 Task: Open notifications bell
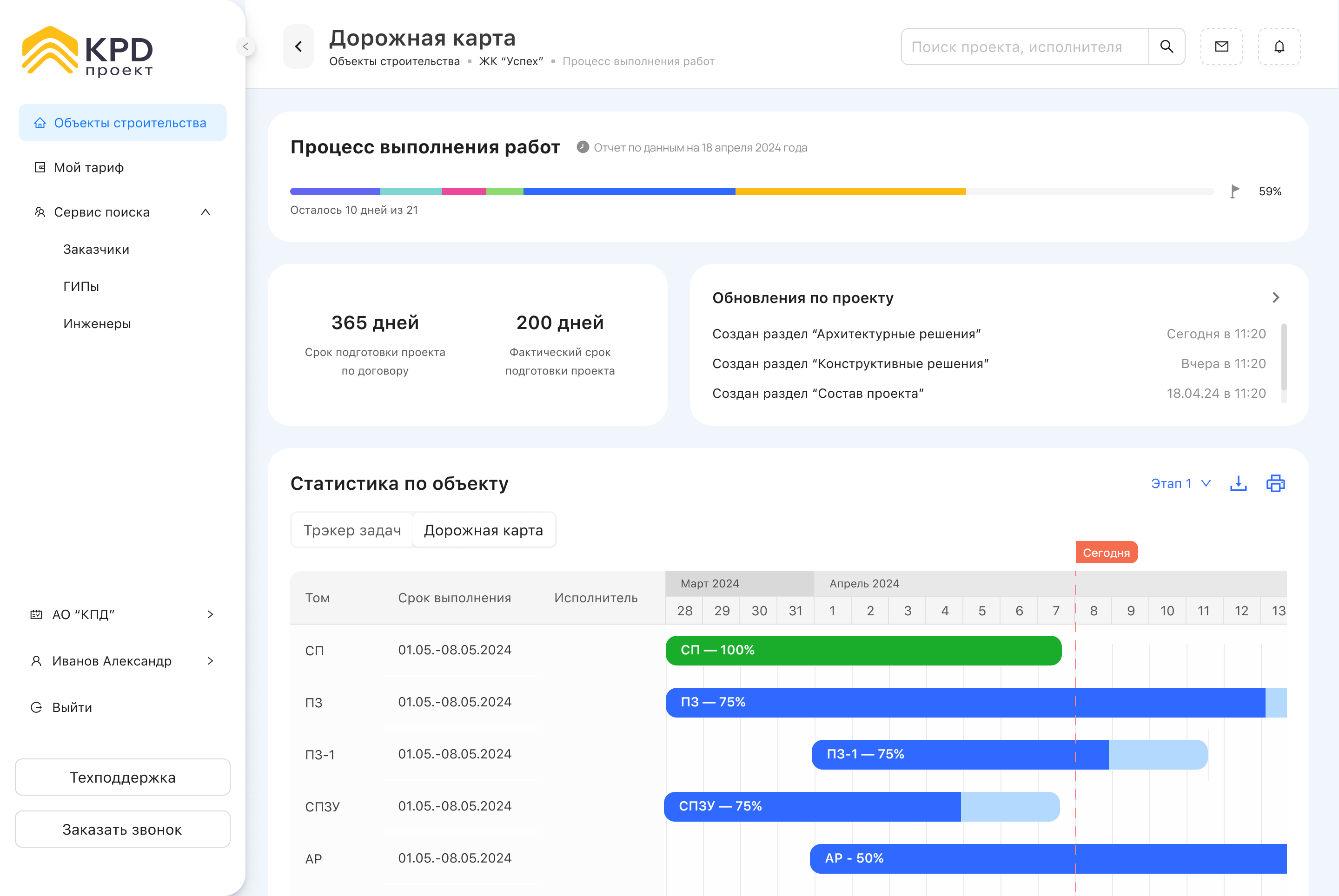coord(1279,46)
